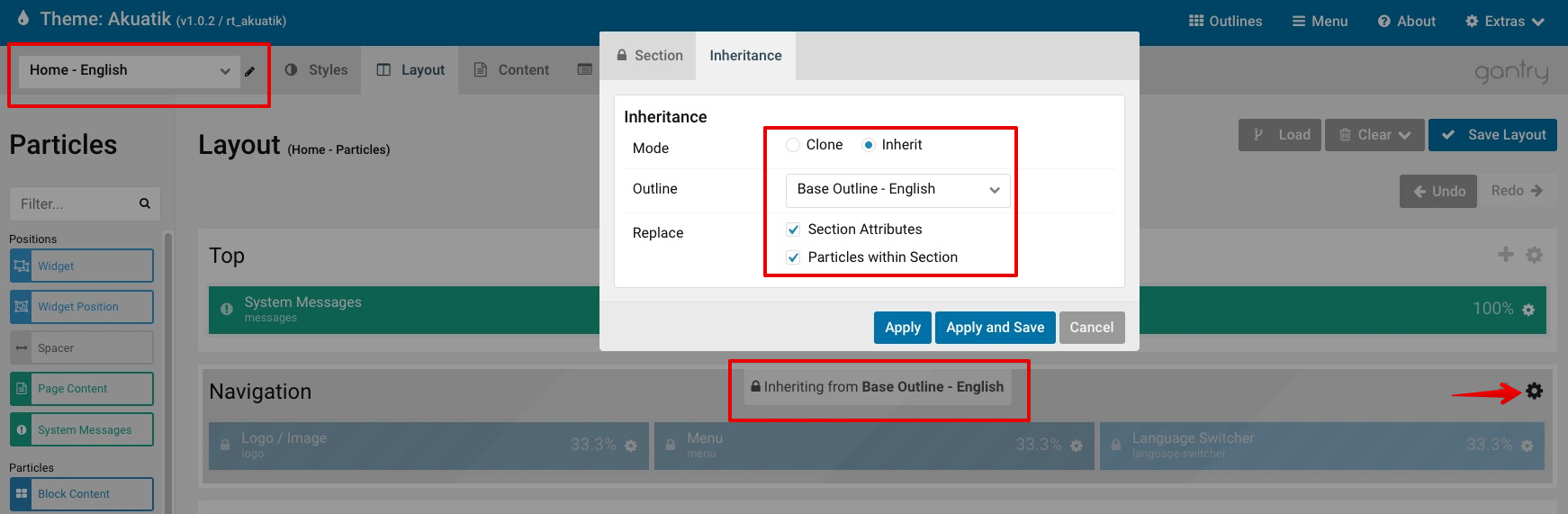
Task: Click the filter search magnifier icon
Action: click(x=145, y=203)
